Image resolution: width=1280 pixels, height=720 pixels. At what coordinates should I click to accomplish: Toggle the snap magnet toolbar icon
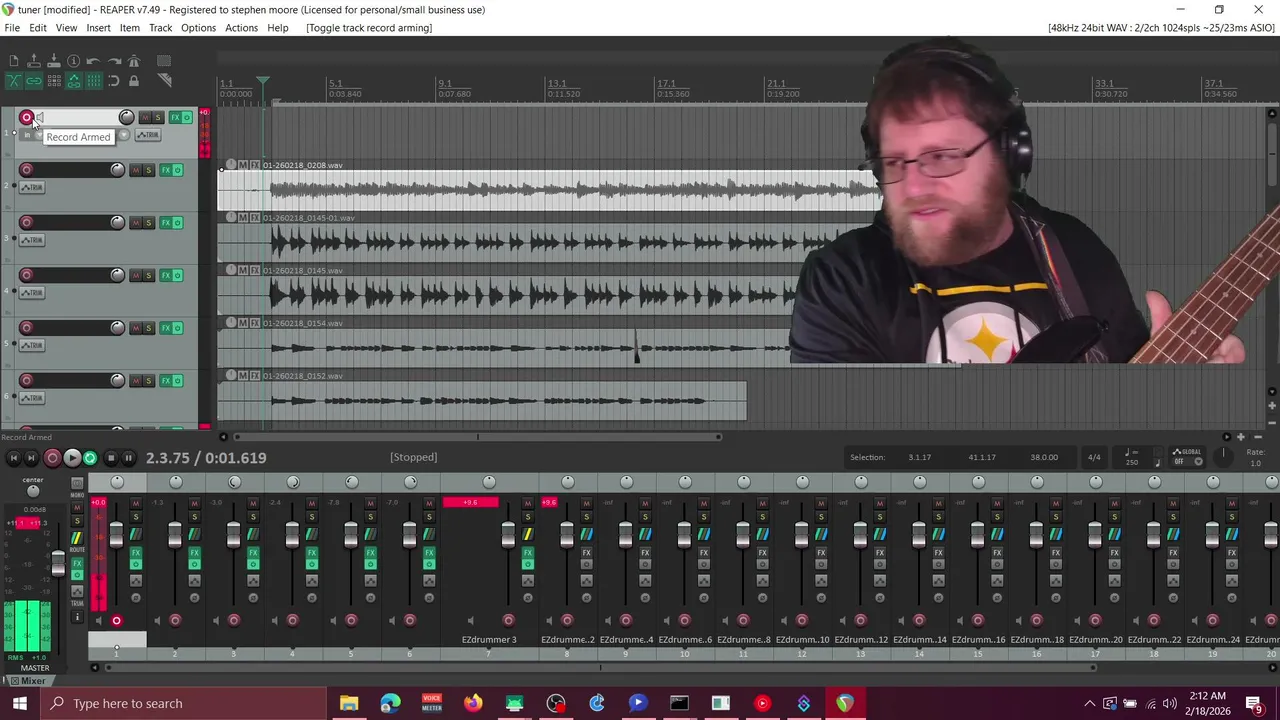pyautogui.click(x=113, y=81)
